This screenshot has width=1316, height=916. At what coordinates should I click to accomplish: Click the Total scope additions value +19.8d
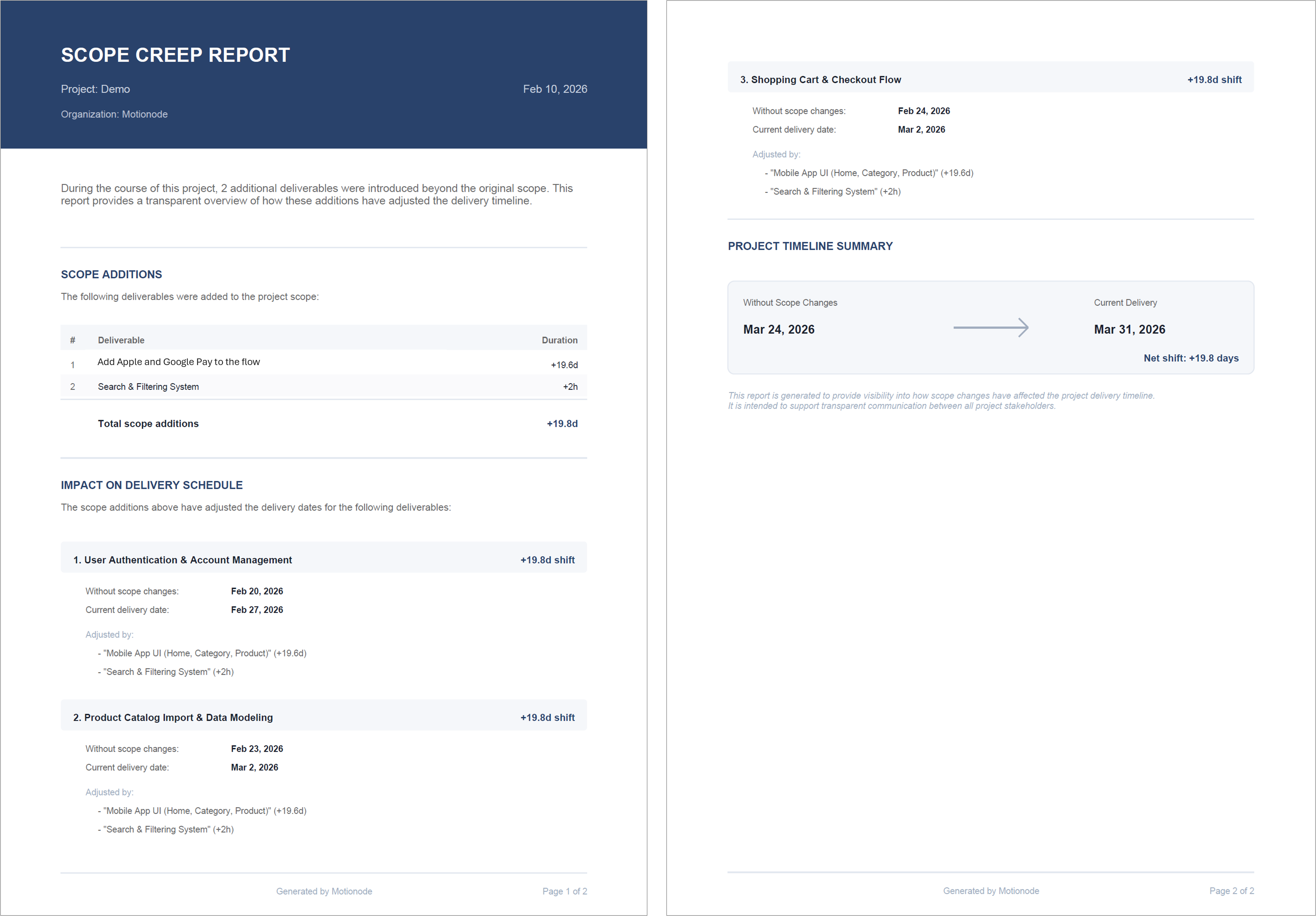click(x=562, y=423)
